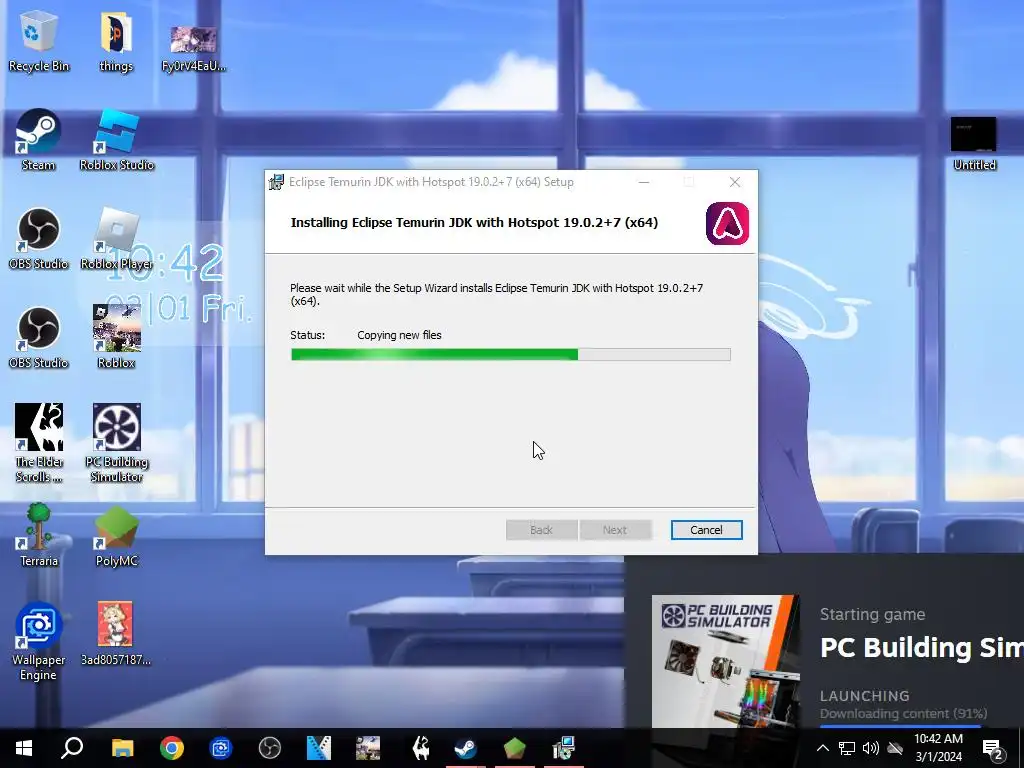Open OBS Studio from the taskbar
The image size is (1024, 768).
pos(270,748)
